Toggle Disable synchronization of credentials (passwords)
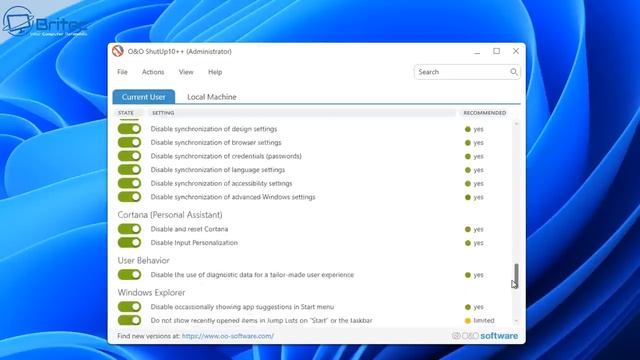 click(x=129, y=156)
